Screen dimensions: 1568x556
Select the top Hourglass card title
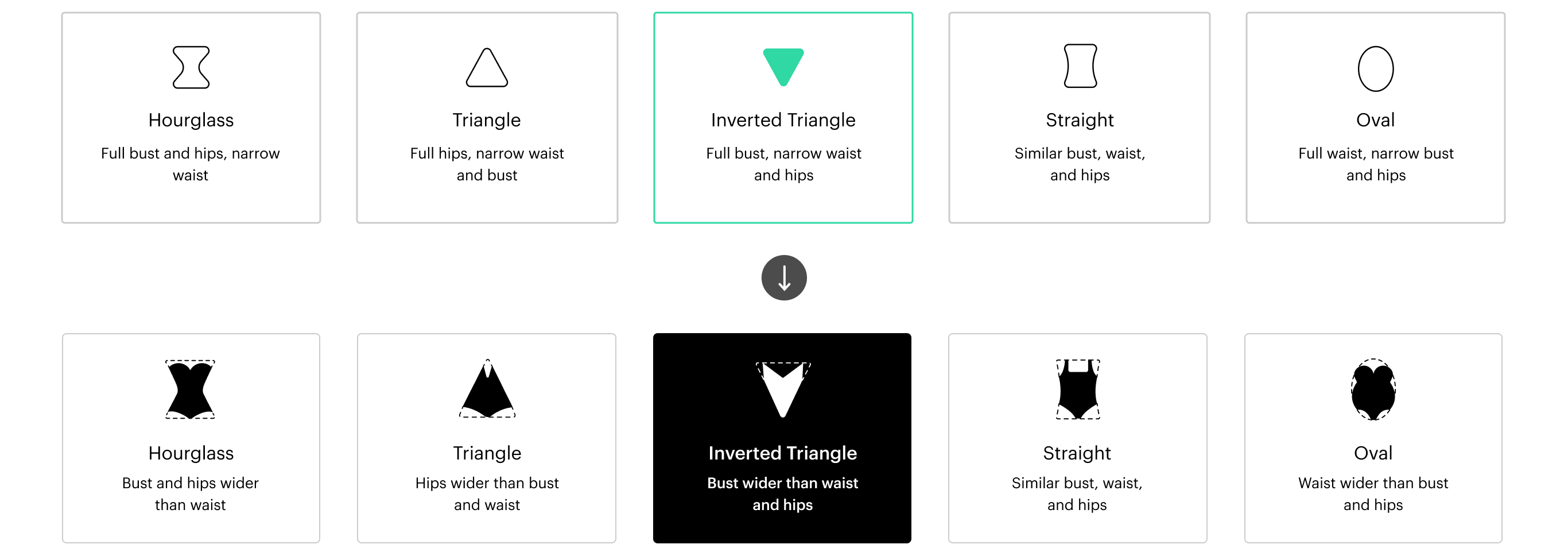[x=191, y=120]
